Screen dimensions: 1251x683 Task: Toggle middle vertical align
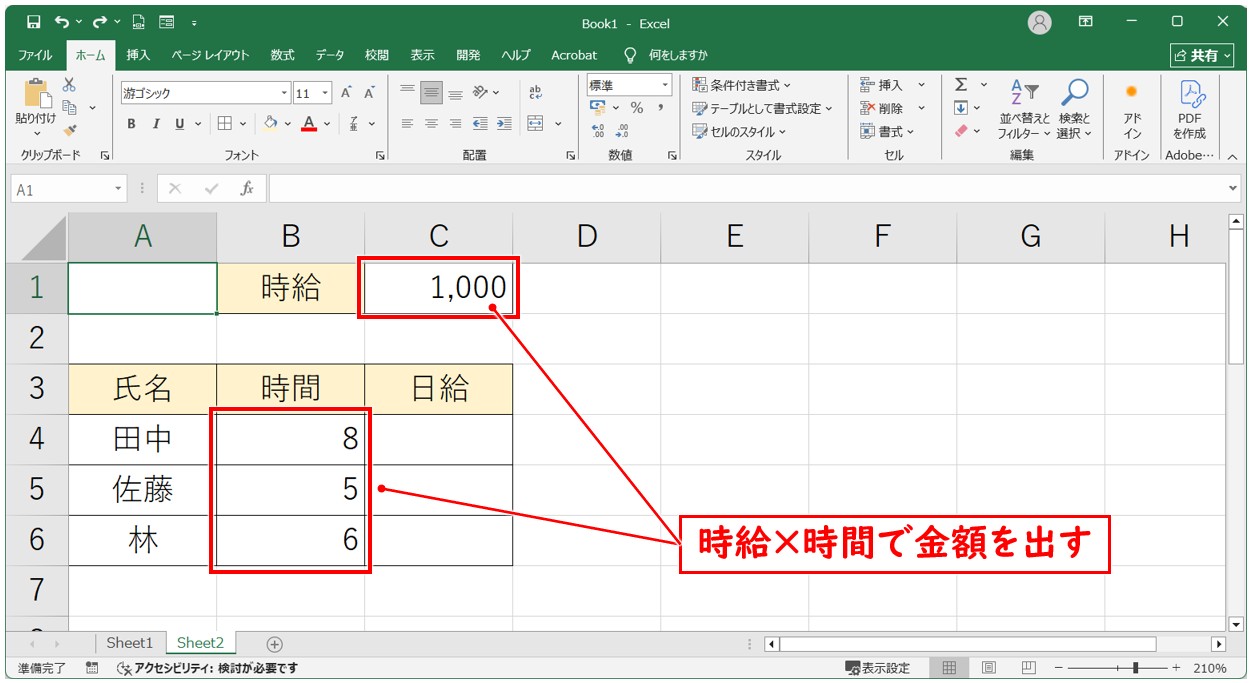pyautogui.click(x=431, y=92)
